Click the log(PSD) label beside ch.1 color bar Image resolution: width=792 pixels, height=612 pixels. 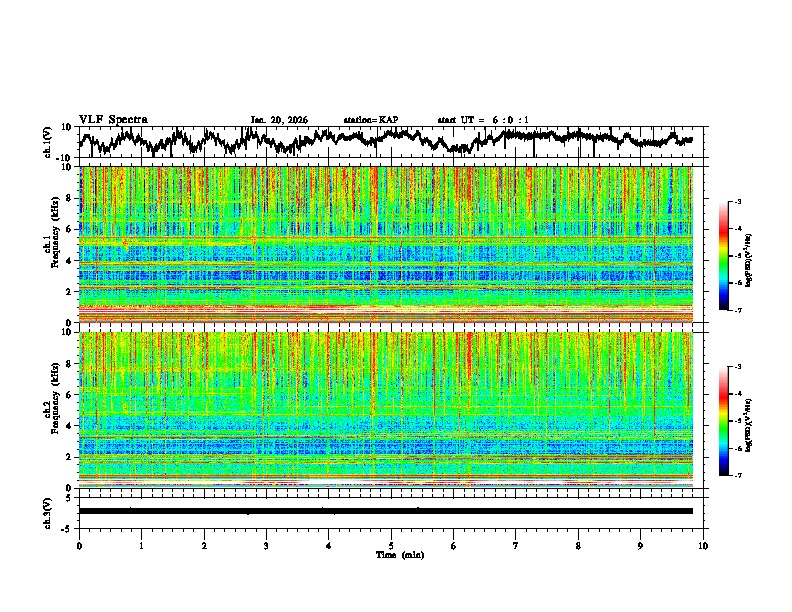click(x=749, y=260)
